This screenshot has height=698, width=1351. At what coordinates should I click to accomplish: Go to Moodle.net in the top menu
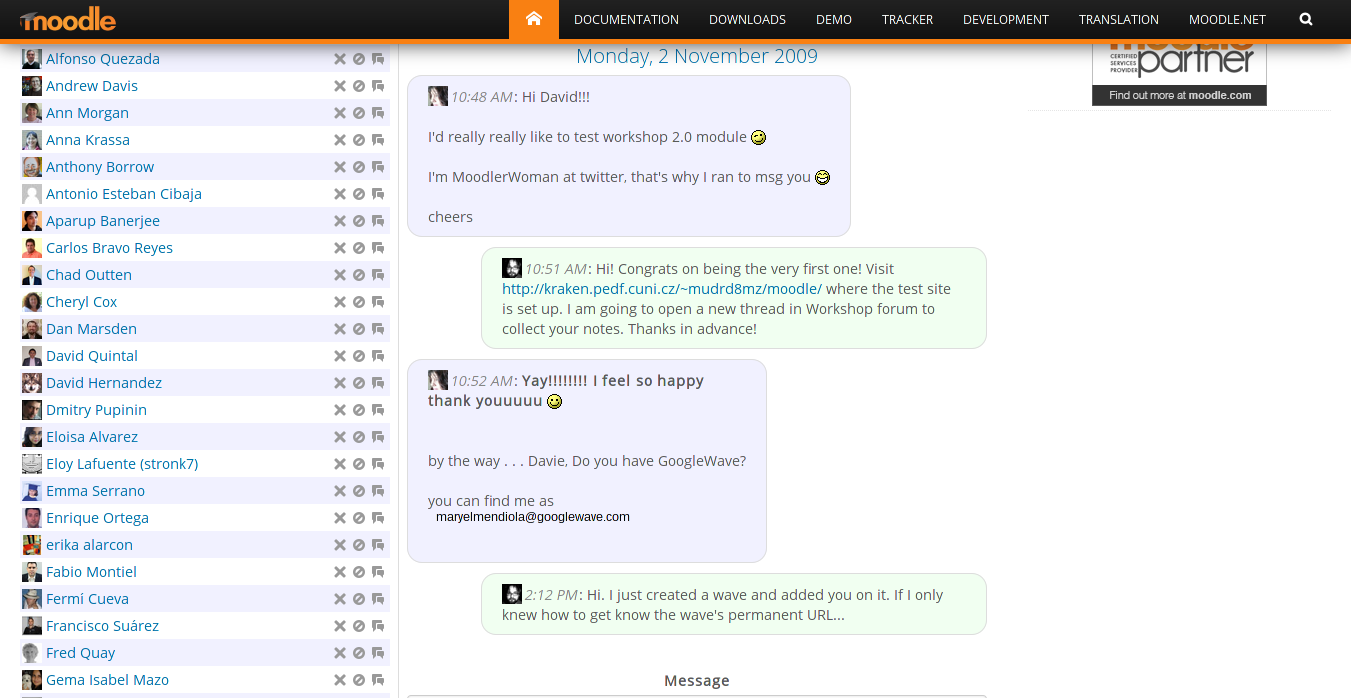[x=1227, y=19]
